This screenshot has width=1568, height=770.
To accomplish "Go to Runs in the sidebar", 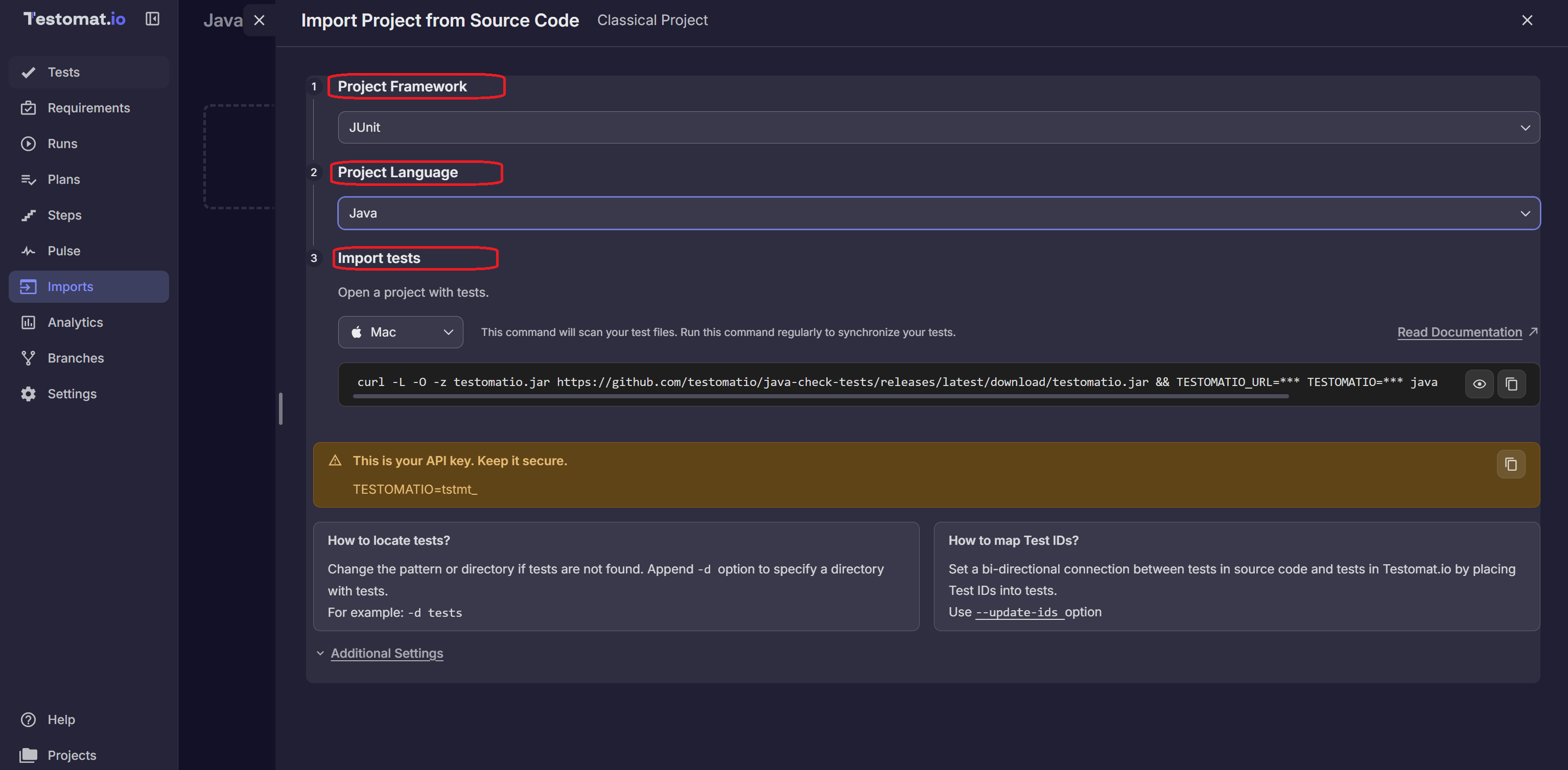I will click(89, 143).
